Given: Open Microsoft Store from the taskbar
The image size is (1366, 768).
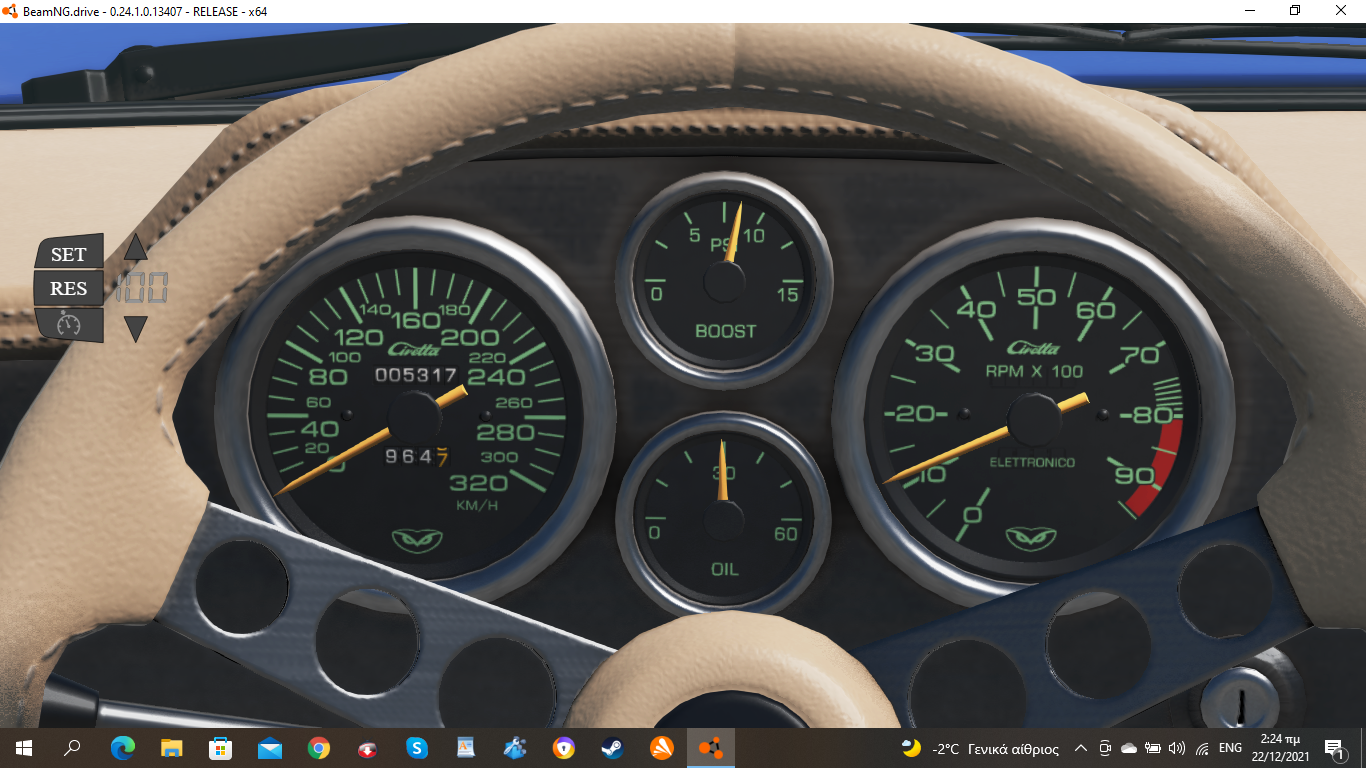Looking at the screenshot, I should 220,747.
